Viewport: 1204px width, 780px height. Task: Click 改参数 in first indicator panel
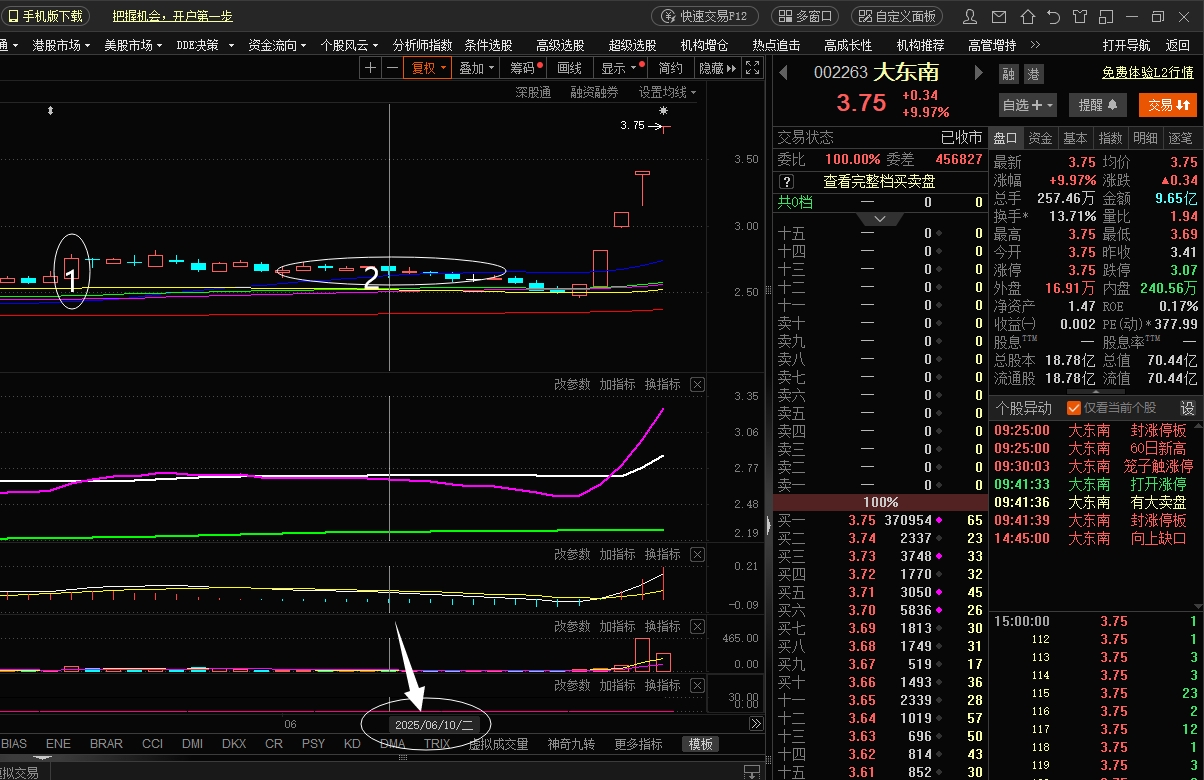pyautogui.click(x=572, y=385)
